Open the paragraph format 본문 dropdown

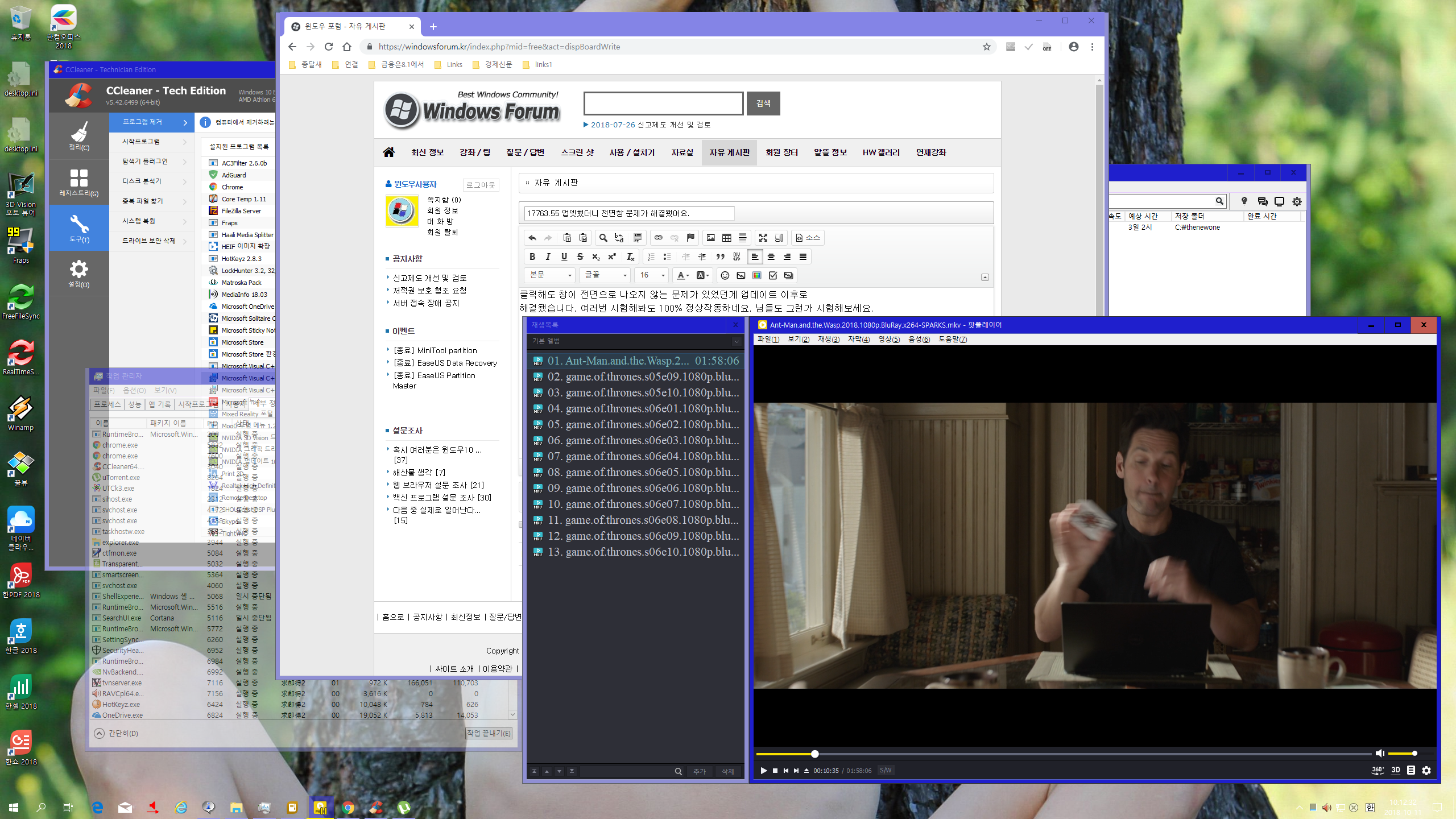tap(551, 275)
